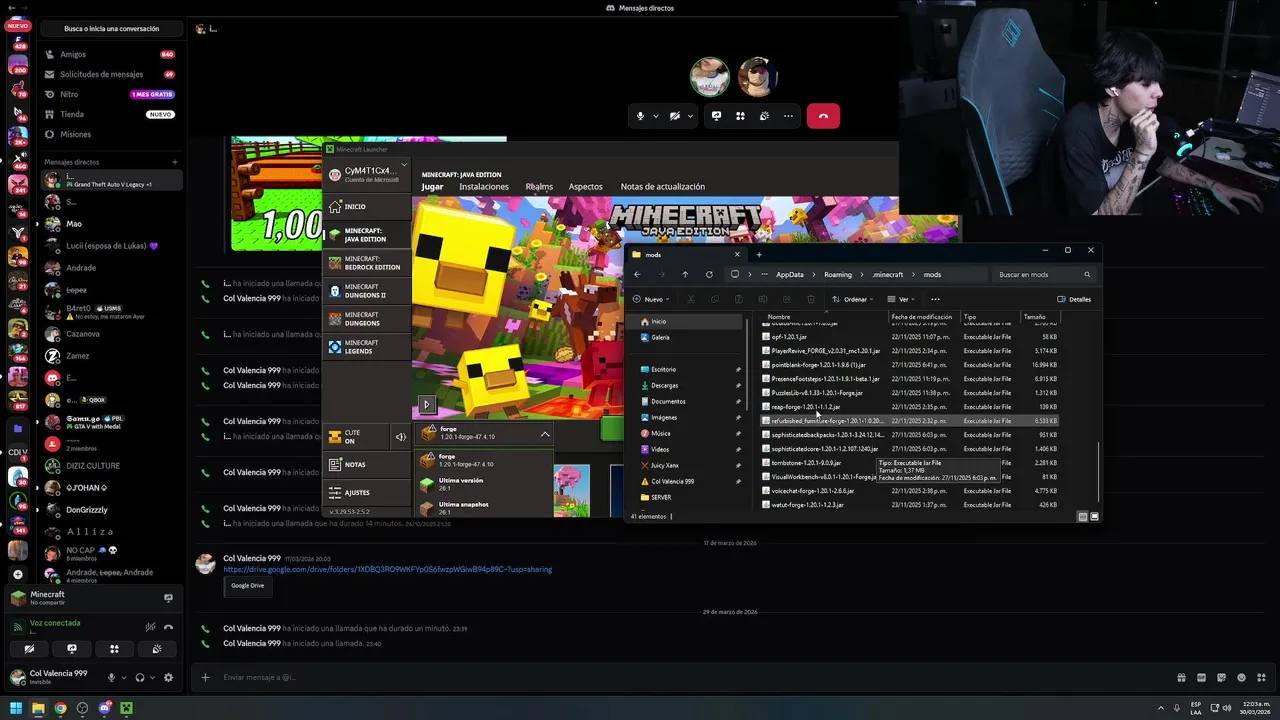Image resolution: width=1280 pixels, height=720 pixels.
Task: Hang up the Discord call with red button
Action: tap(823, 116)
